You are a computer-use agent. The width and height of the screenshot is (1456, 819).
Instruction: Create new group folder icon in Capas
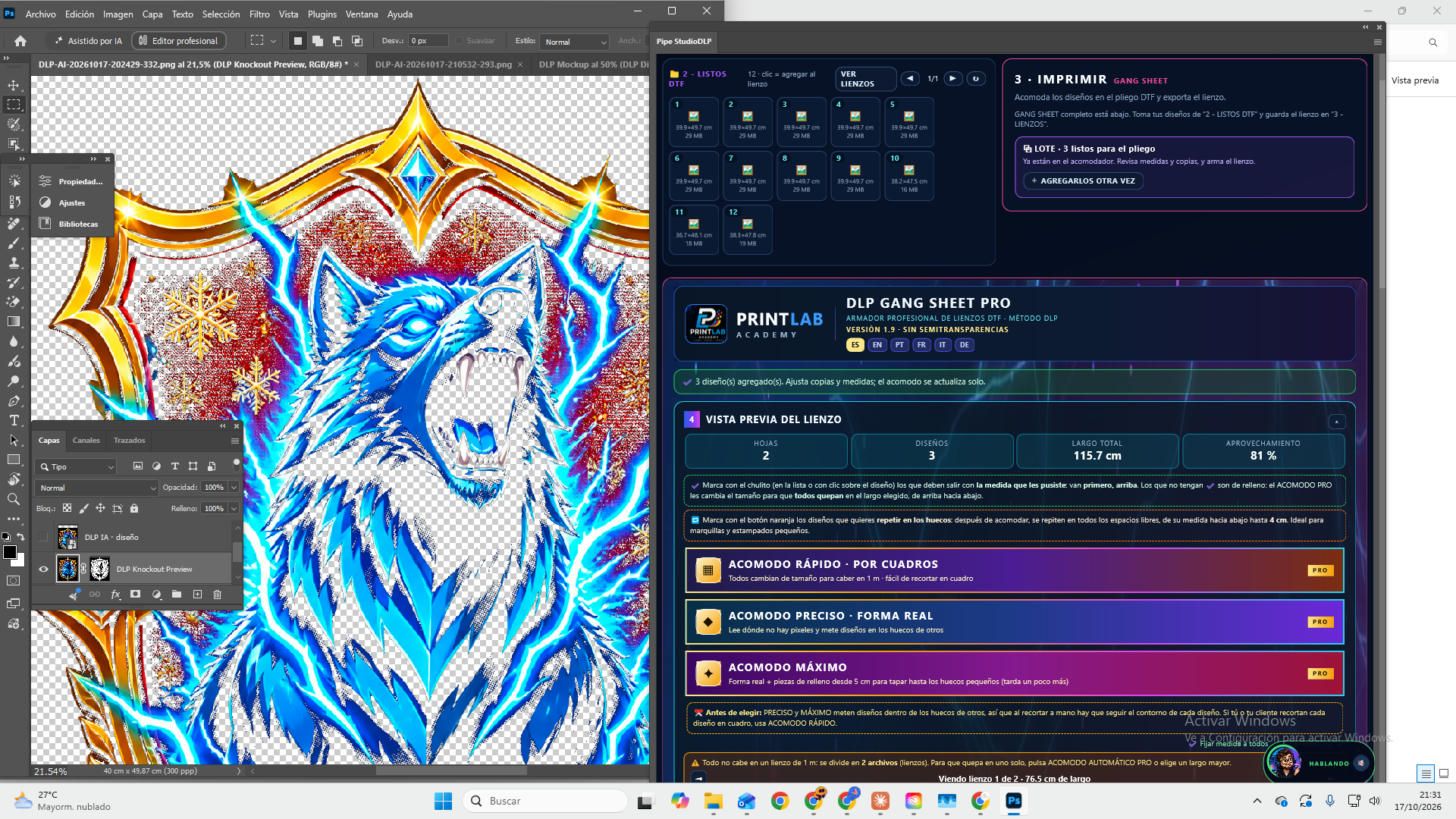coord(176,594)
